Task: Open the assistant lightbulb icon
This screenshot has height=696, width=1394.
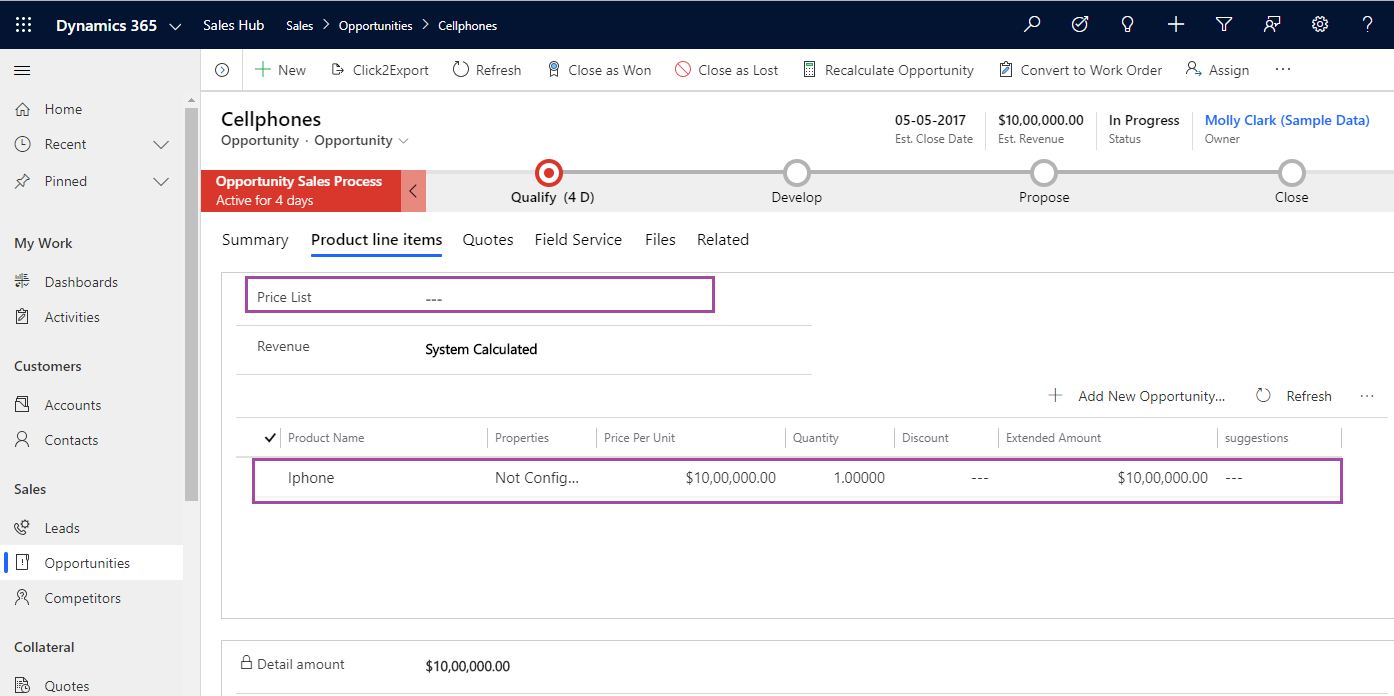Action: pyautogui.click(x=1128, y=25)
